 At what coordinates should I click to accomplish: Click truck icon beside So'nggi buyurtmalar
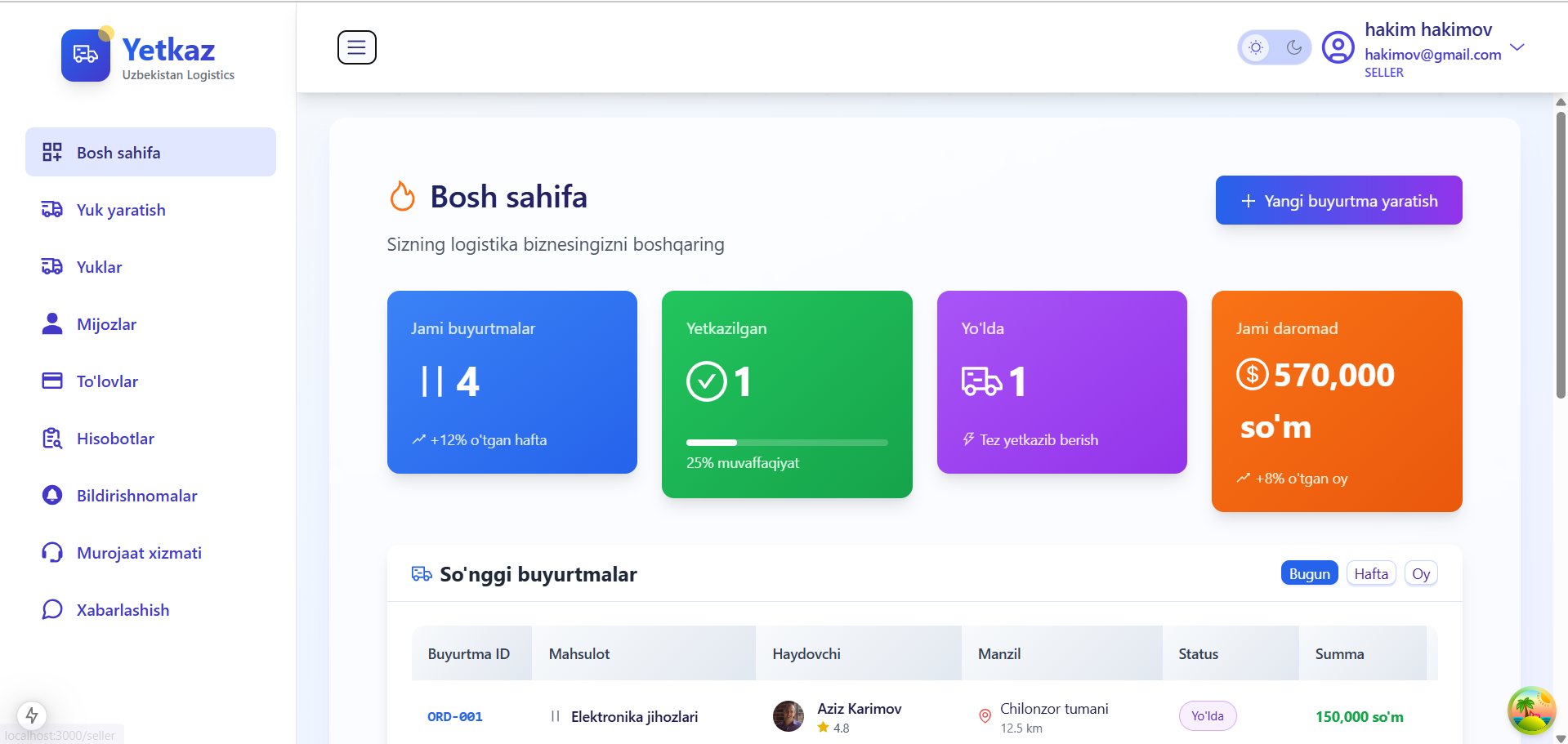422,573
